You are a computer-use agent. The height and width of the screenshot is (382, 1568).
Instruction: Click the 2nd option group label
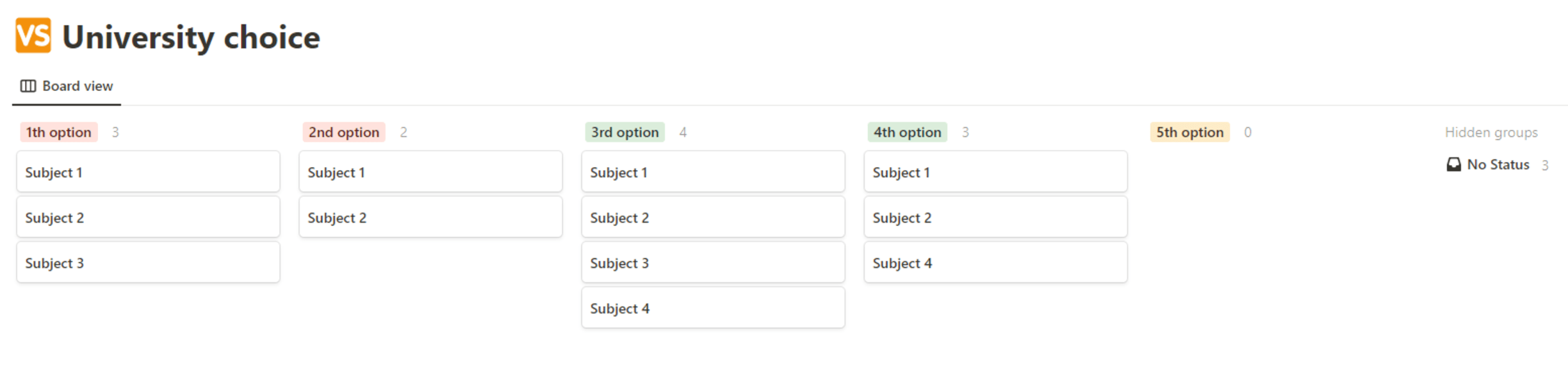344,132
